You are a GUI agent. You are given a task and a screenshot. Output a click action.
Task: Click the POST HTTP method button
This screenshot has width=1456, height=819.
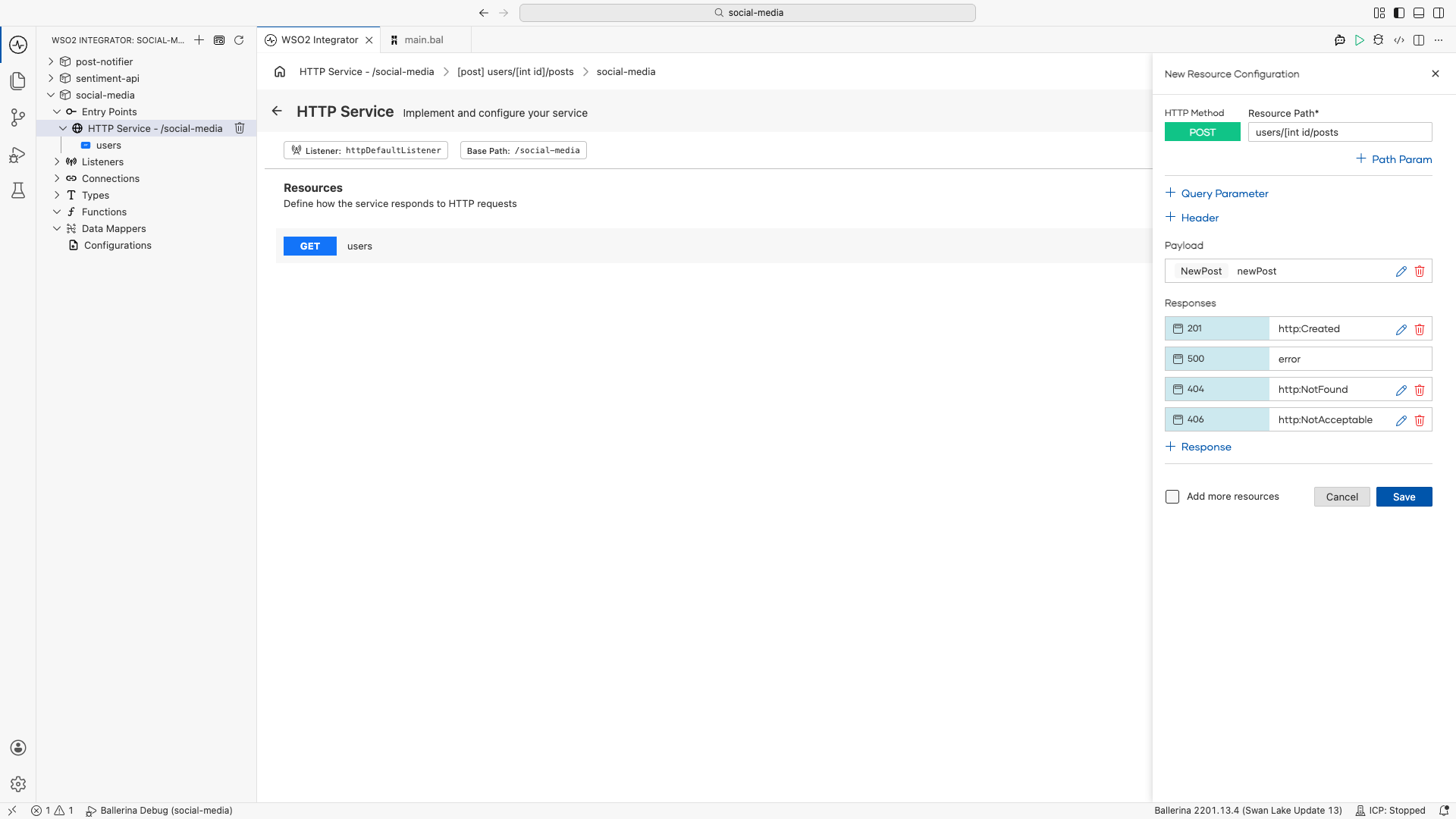pyautogui.click(x=1203, y=132)
